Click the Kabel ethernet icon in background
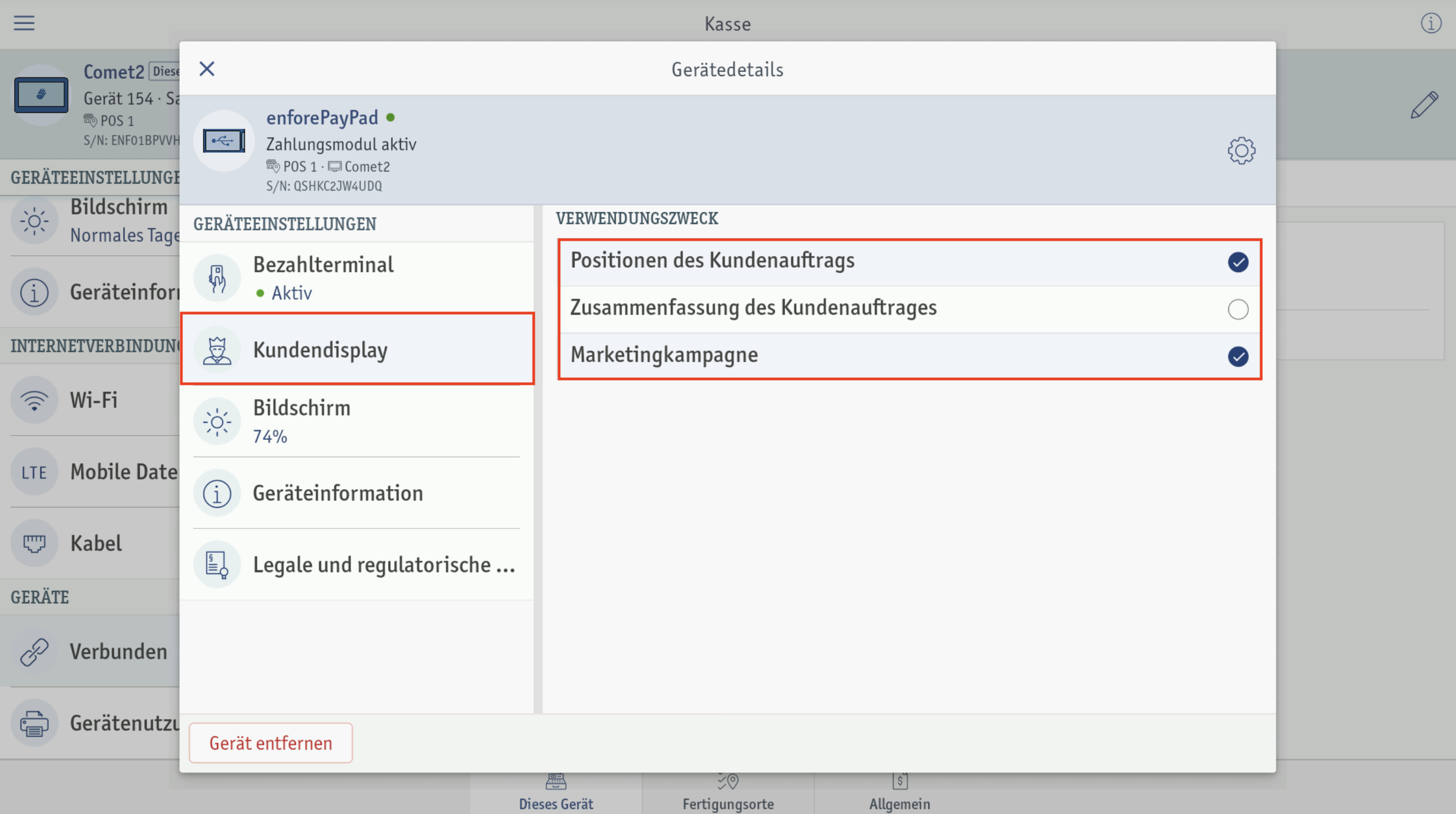Screen dimensions: 1456x814 35,543
